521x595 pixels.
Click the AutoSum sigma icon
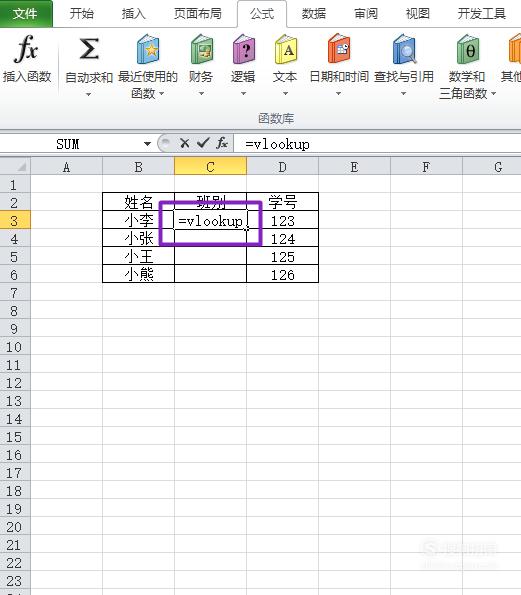coord(89,49)
